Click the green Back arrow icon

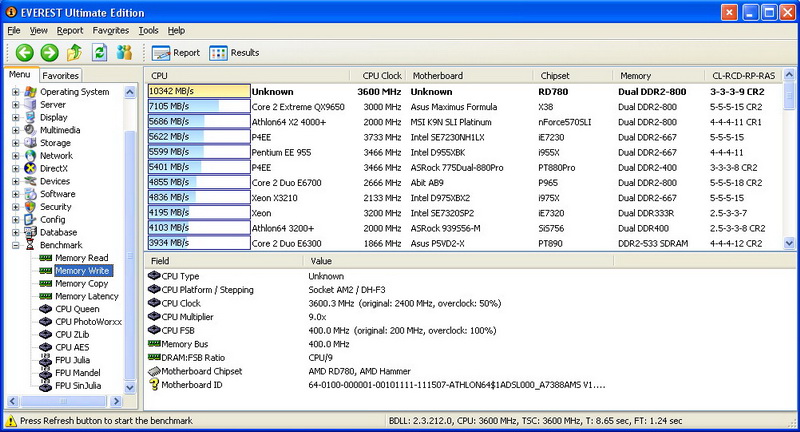coord(24,53)
